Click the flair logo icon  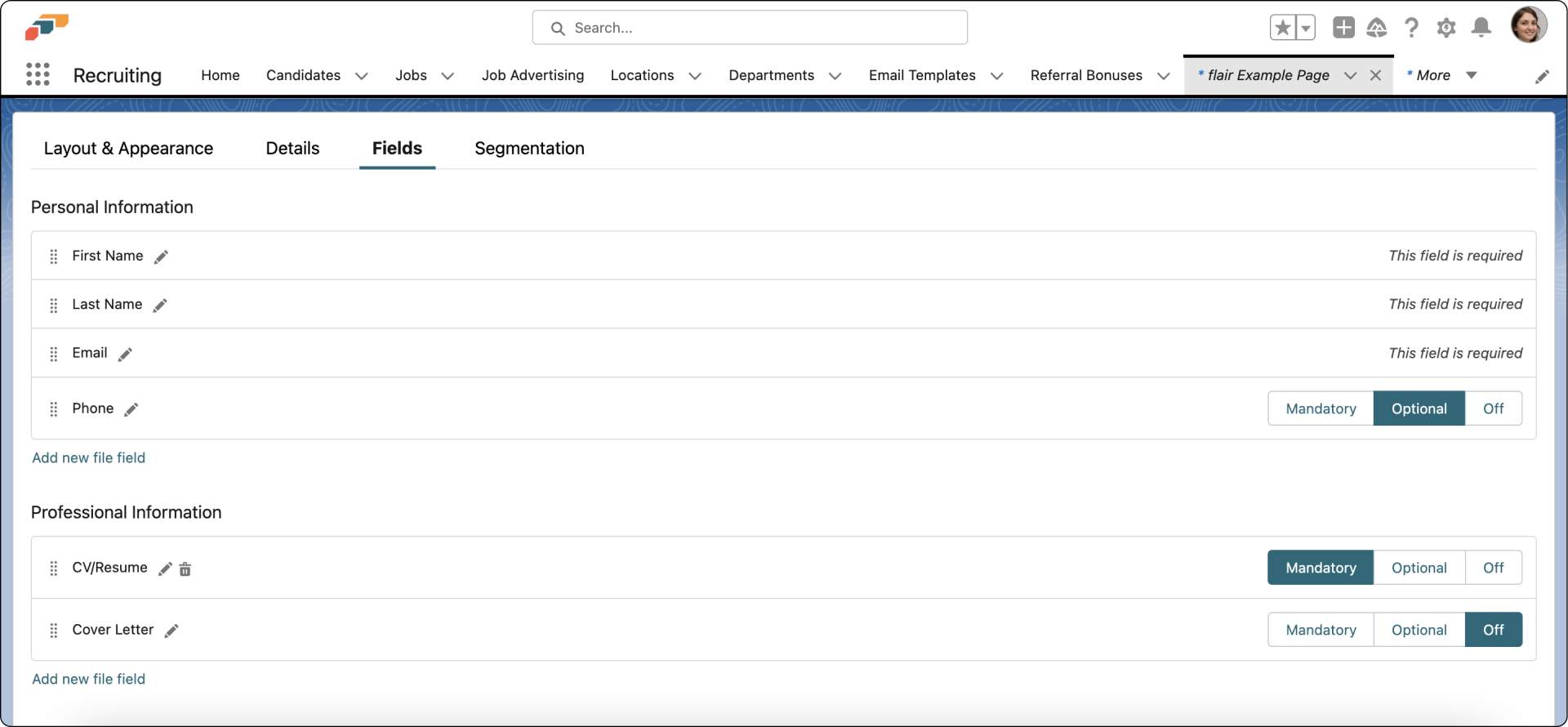[47, 27]
